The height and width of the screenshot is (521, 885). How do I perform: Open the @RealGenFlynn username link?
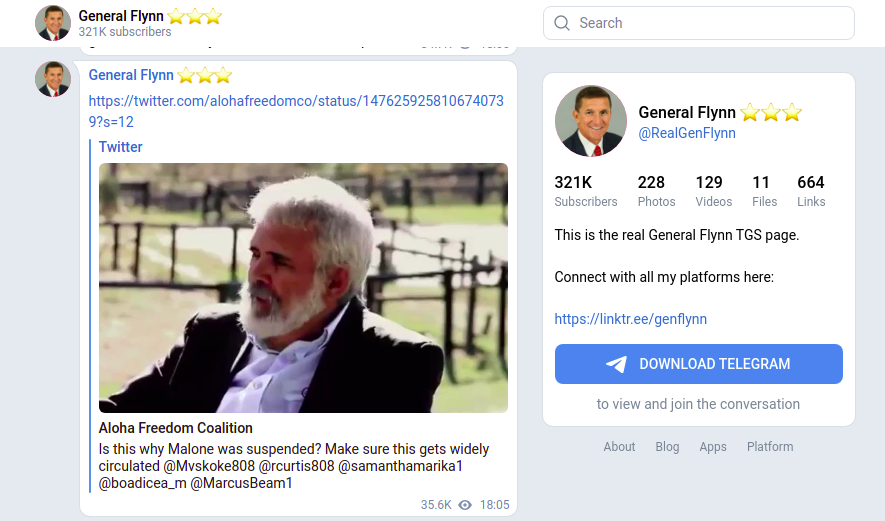click(x=687, y=133)
